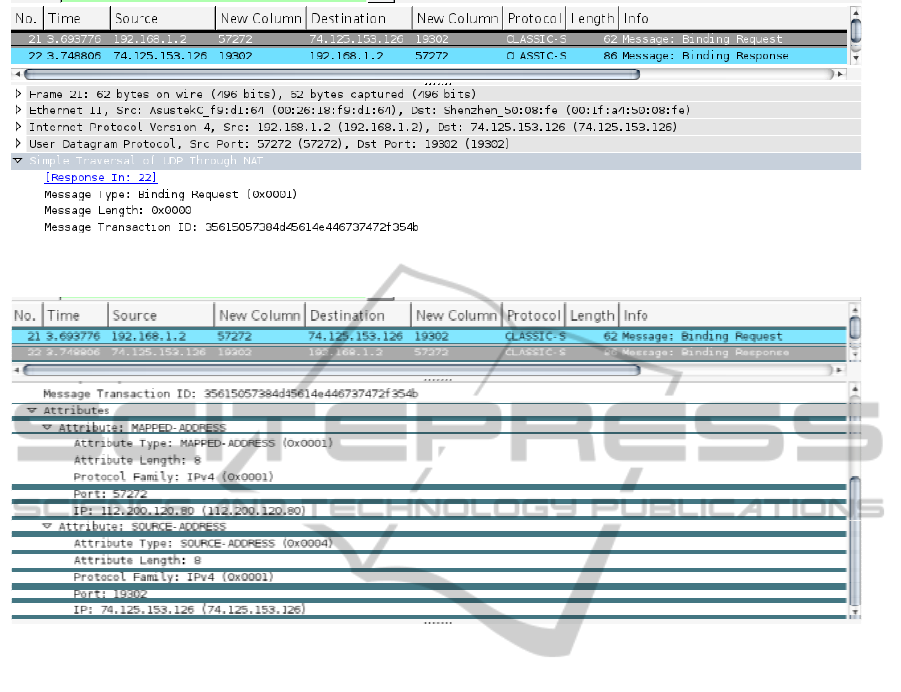Collapse the Attribute: SOURCE-ADDRESS node
Image resolution: width=901 pixels, height=692 pixels.
point(47,526)
